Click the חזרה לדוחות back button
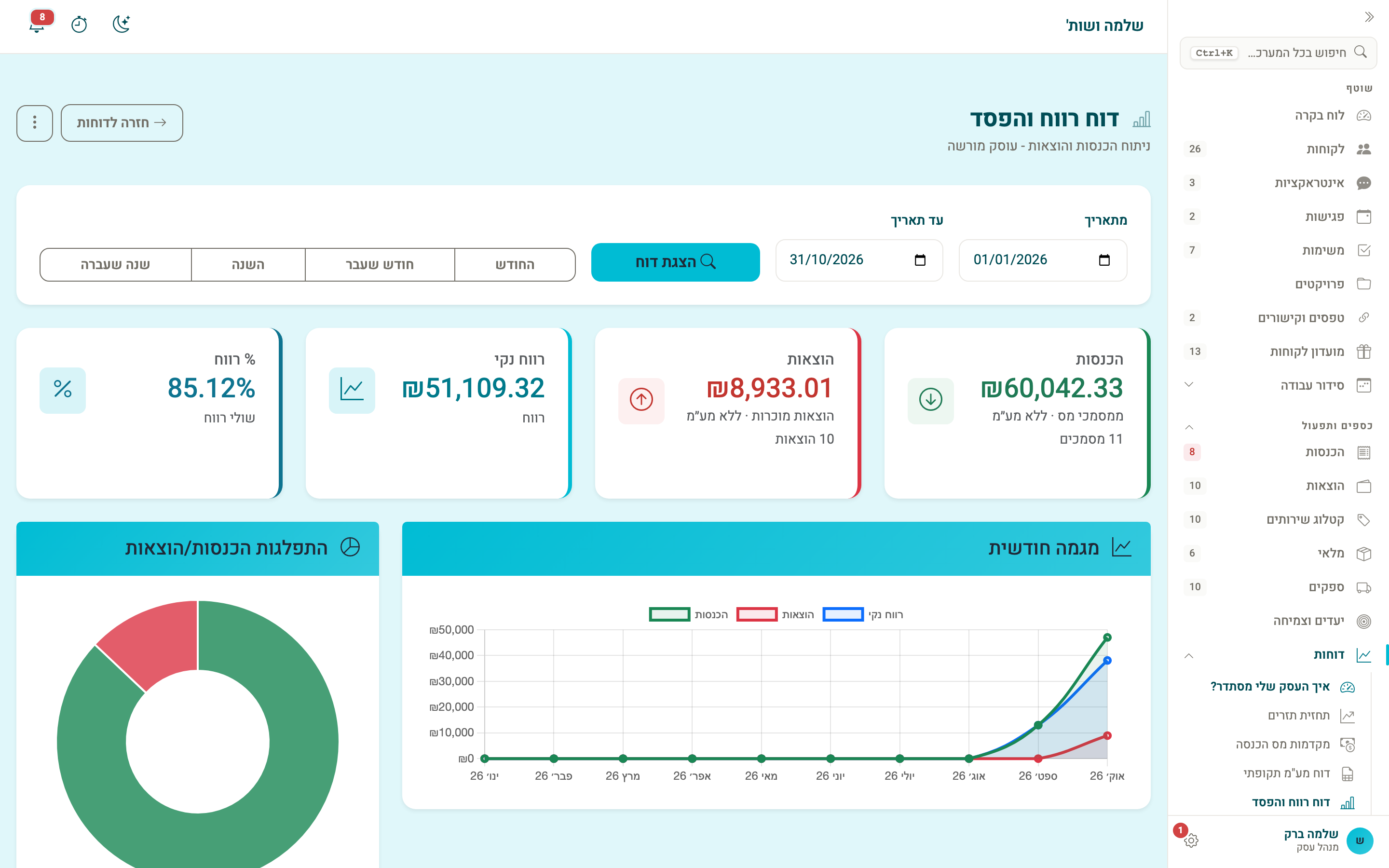The height and width of the screenshot is (868, 1389). click(x=122, y=122)
